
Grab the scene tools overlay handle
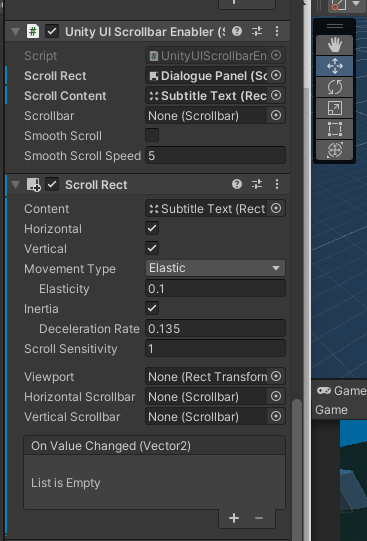[x=335, y=27]
